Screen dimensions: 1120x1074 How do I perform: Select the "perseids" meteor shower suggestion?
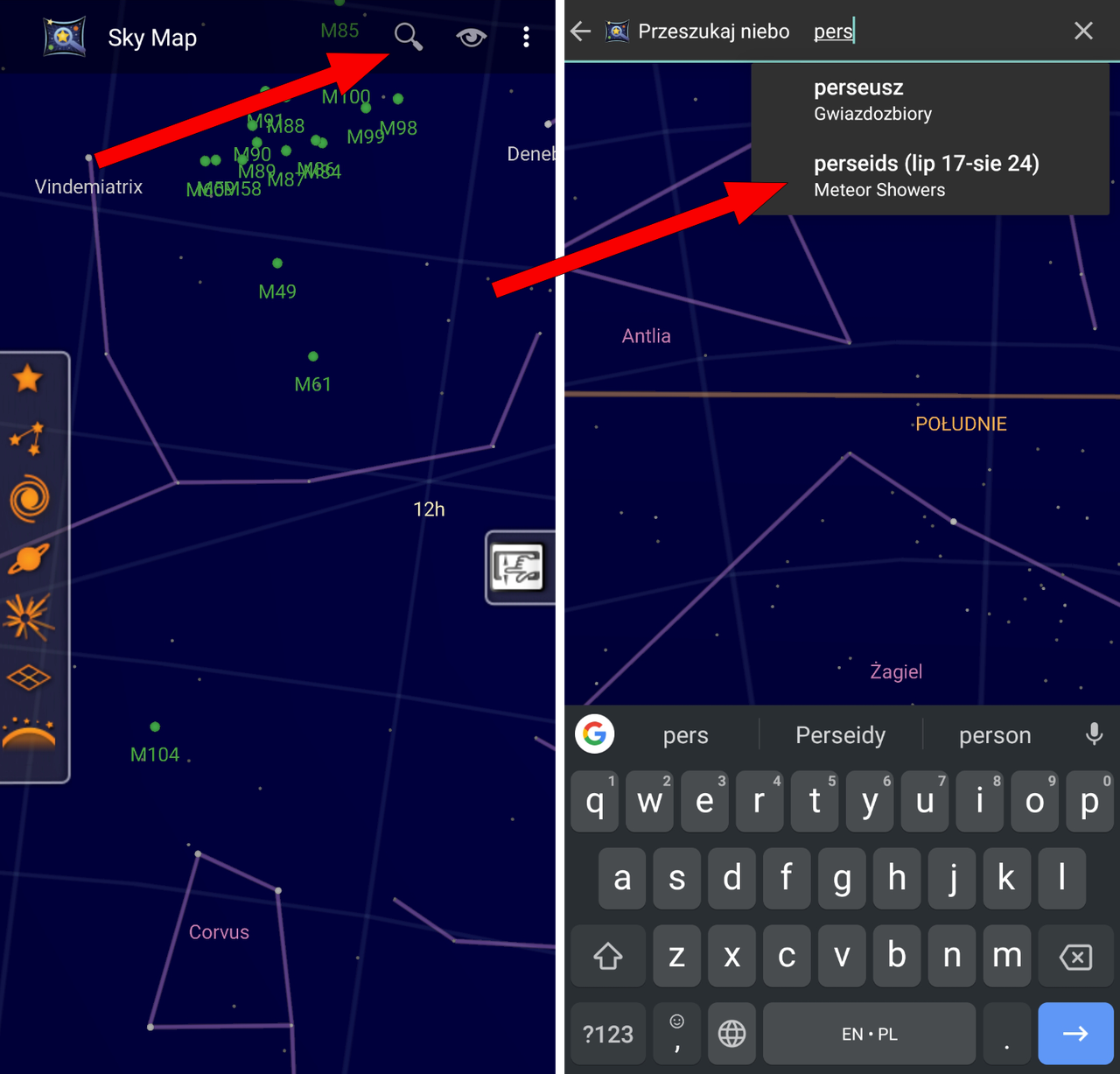coord(930,176)
